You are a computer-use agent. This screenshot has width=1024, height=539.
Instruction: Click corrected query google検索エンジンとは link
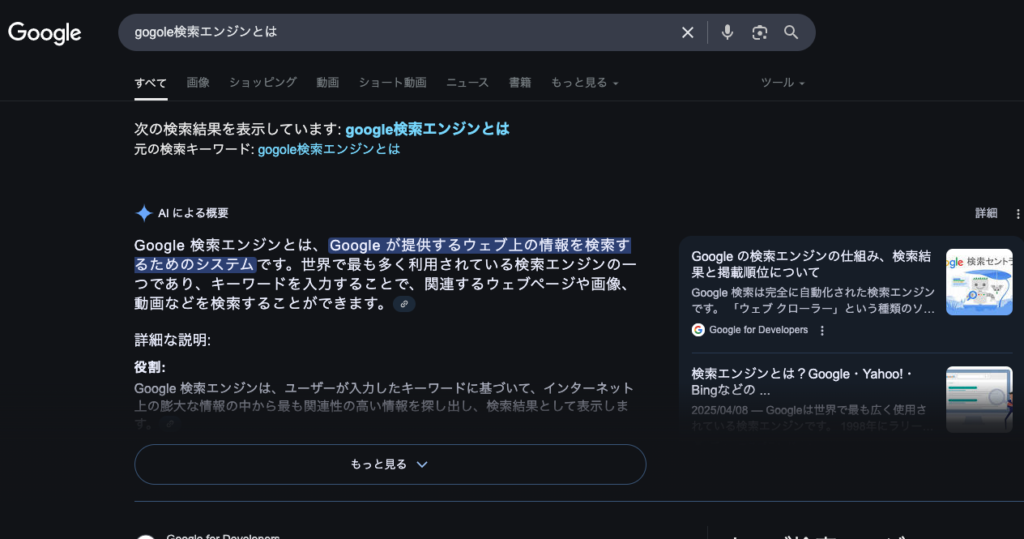427,129
